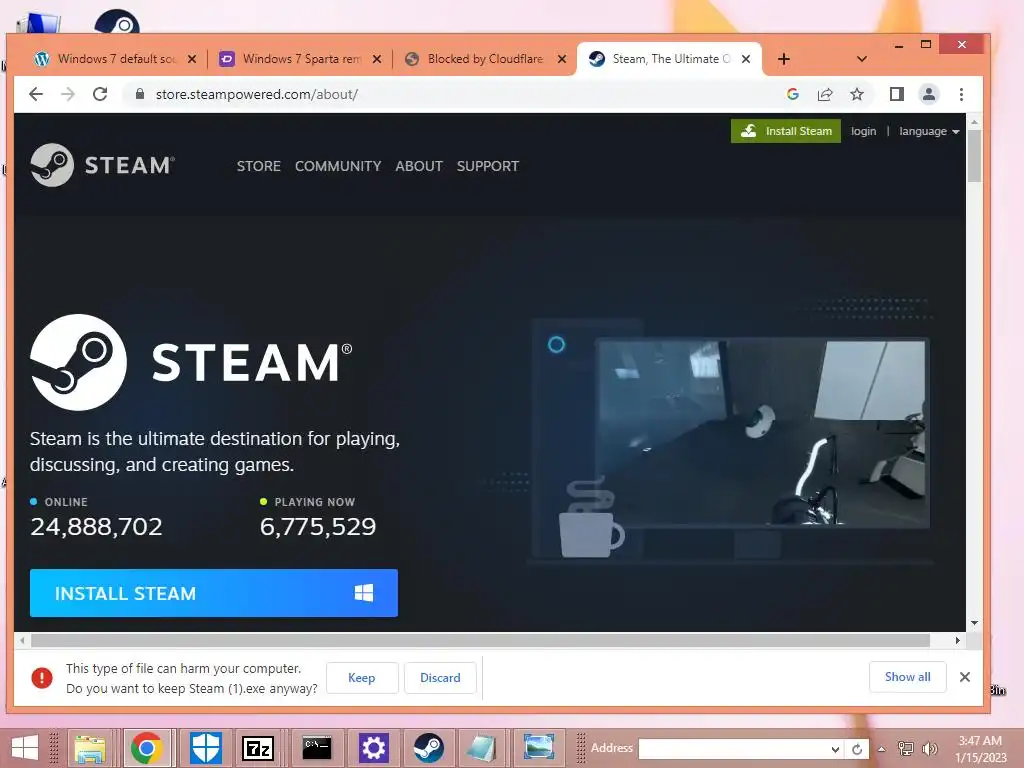1024x768 pixels.
Task: Click the Portal game video preview
Action: [x=763, y=432]
